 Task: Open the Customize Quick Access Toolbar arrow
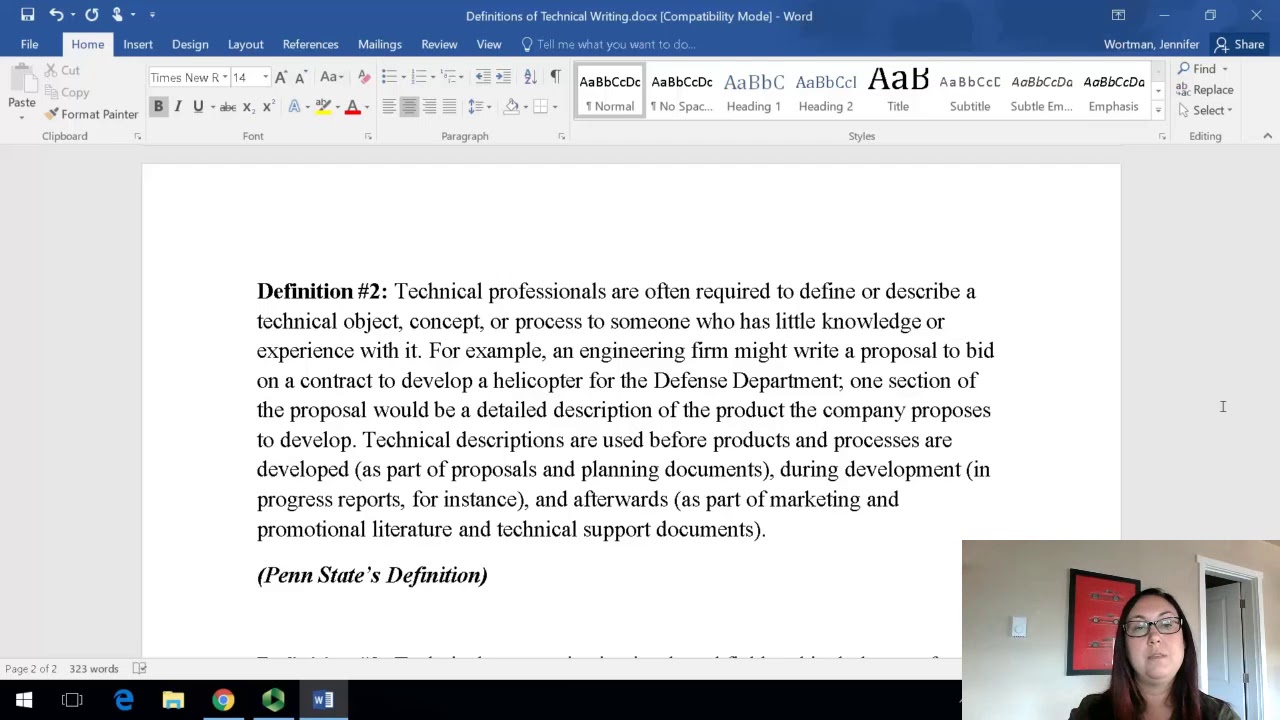(x=152, y=15)
